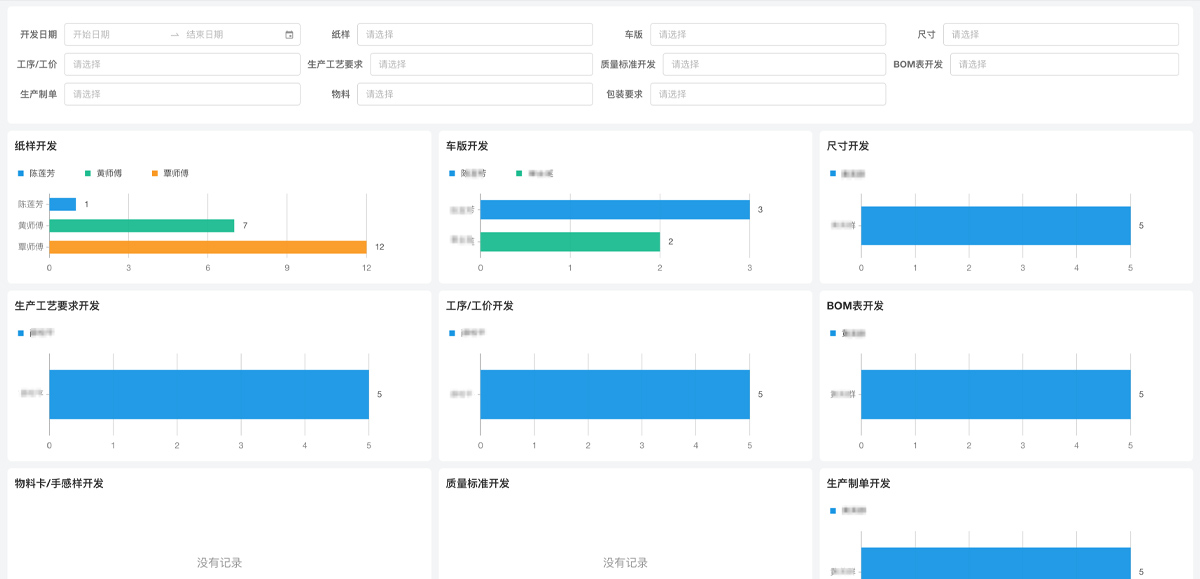
Task: Toggle the 陈莲芳 series in the 纸样开发 legend
Action: (x=42, y=173)
